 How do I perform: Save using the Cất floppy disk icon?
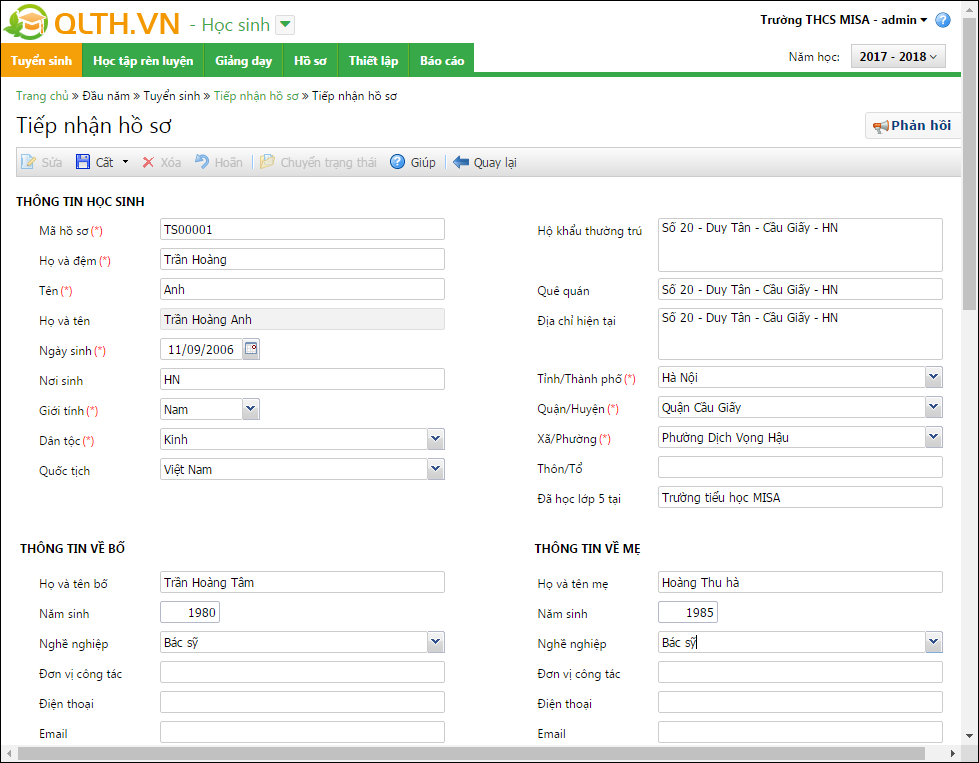coord(82,162)
